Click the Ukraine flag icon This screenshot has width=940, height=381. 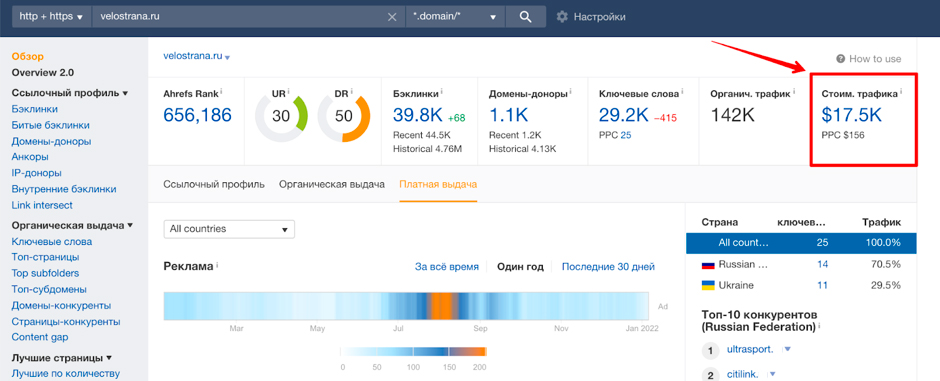tap(708, 285)
